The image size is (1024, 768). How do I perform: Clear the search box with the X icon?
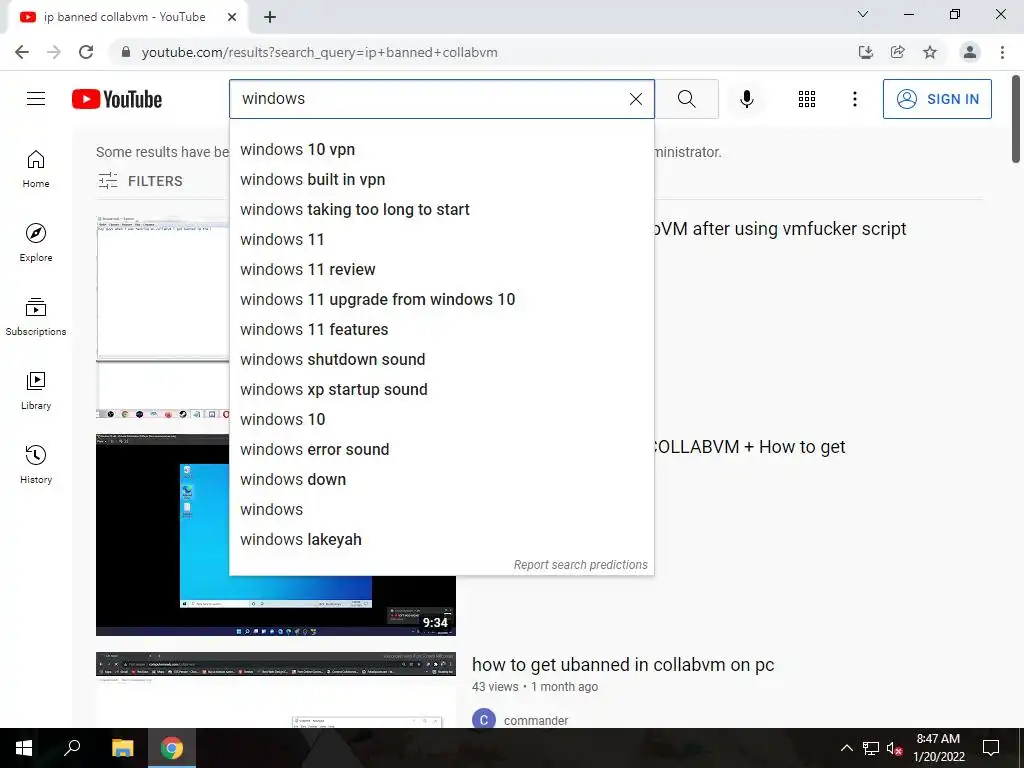[x=635, y=99]
